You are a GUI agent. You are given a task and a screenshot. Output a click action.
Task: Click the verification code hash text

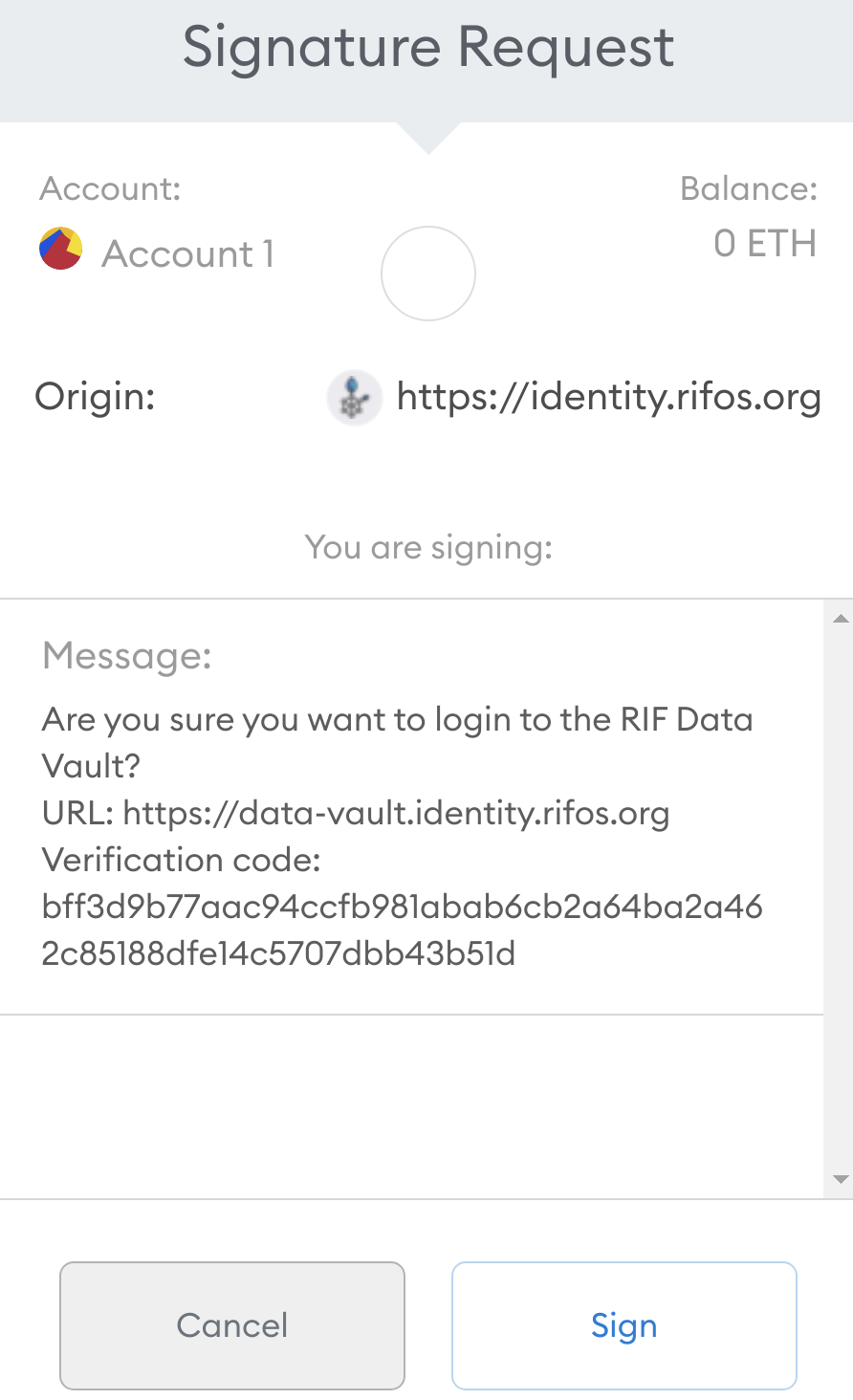point(402,930)
